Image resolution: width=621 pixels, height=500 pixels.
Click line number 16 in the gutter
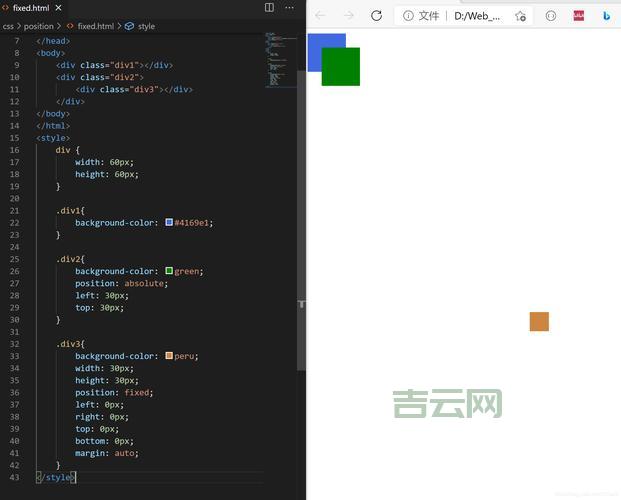click(14, 150)
